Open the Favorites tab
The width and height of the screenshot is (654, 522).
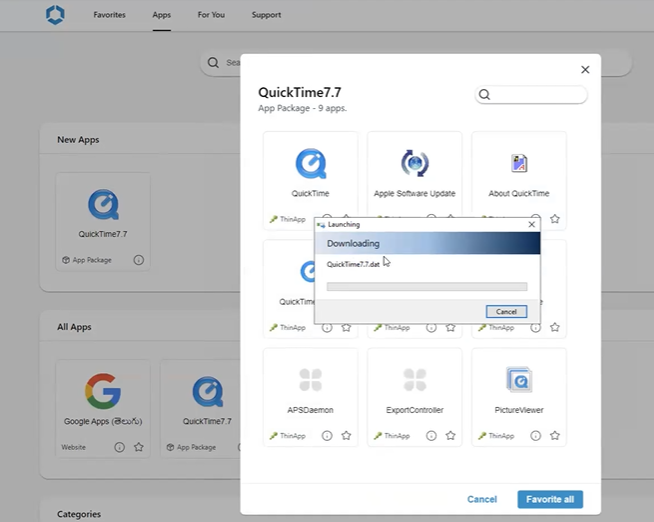coord(109,15)
